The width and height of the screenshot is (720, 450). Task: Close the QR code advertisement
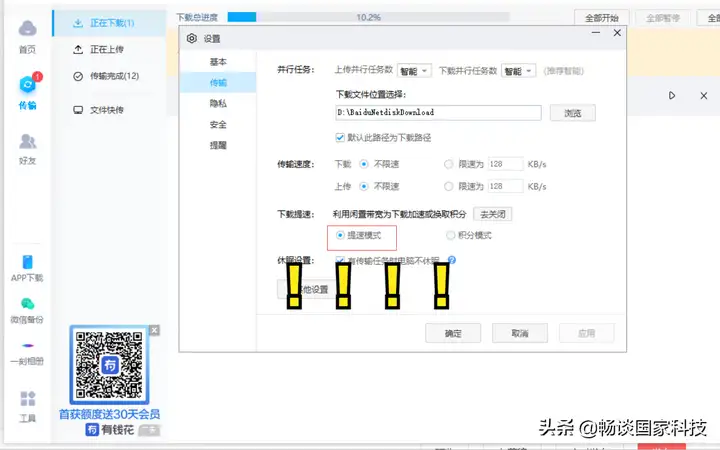coord(155,330)
